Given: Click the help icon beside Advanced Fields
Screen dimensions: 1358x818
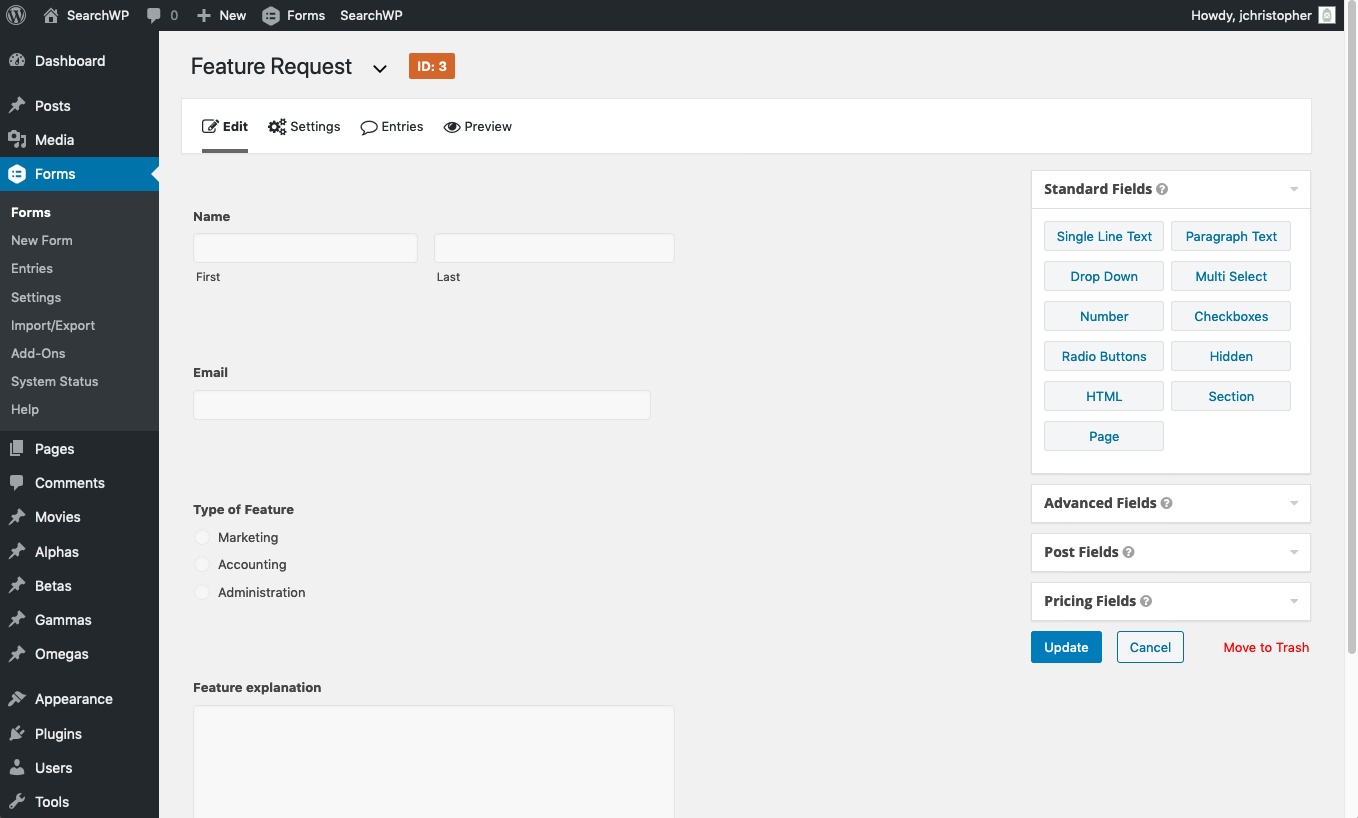Looking at the screenshot, I should (1167, 503).
